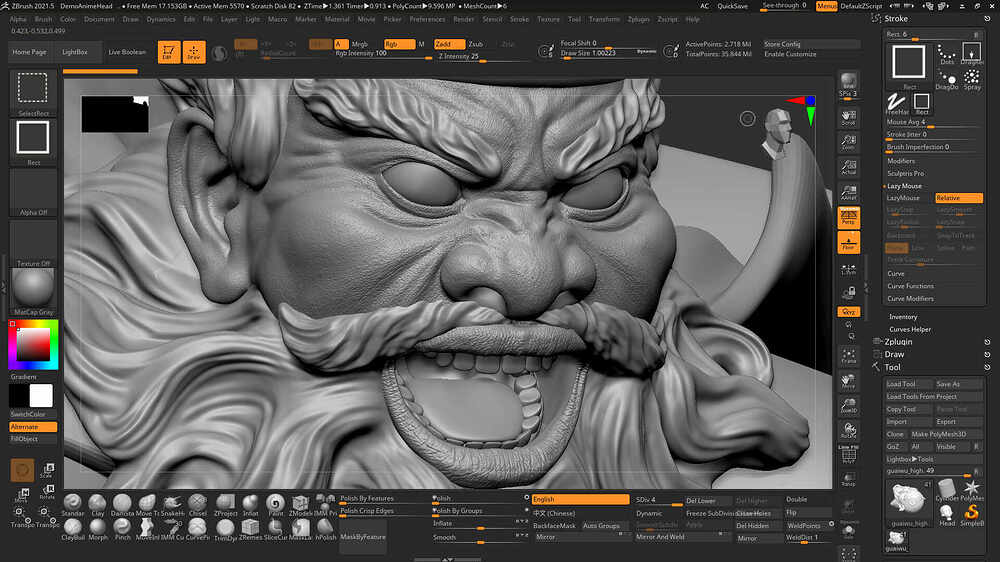The height and width of the screenshot is (562, 1000).
Task: Expand the Draw palette
Action: tap(894, 355)
